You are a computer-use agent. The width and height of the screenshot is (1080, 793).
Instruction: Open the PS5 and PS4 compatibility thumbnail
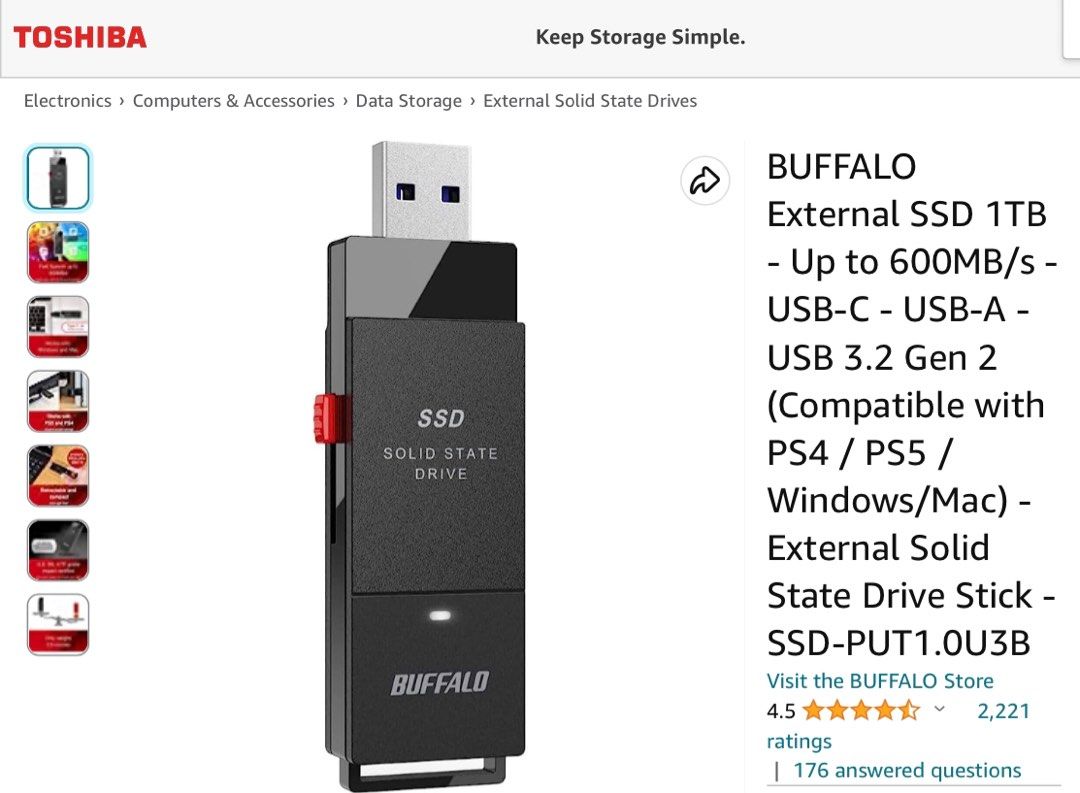(x=57, y=400)
